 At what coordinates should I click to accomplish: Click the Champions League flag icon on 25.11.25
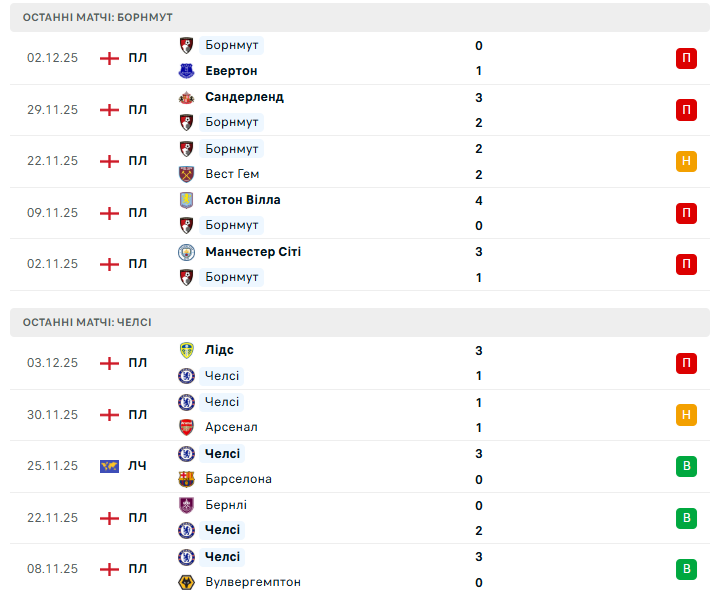click(x=109, y=466)
